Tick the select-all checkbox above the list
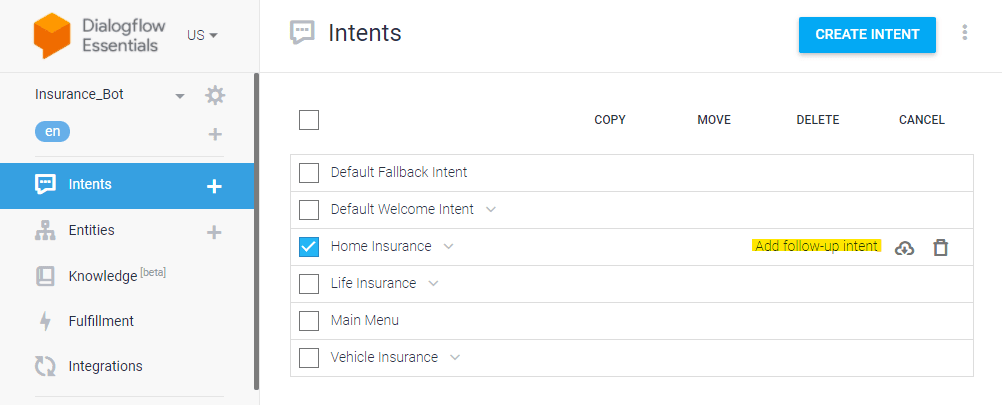1002x405 pixels. (309, 119)
